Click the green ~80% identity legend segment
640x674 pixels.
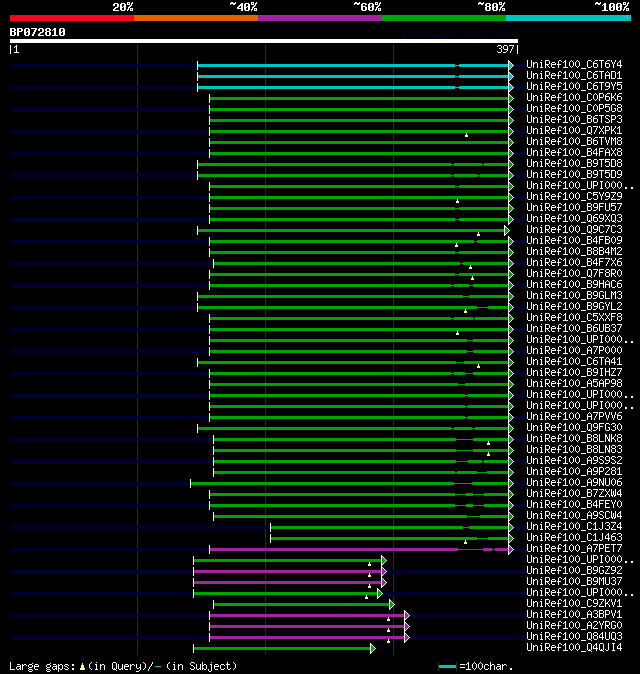pos(444,18)
